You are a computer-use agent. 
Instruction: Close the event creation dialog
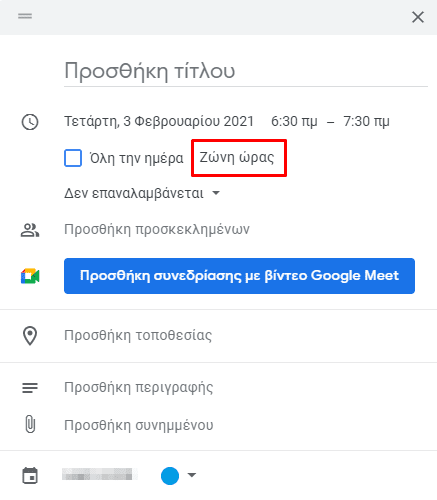point(418,17)
